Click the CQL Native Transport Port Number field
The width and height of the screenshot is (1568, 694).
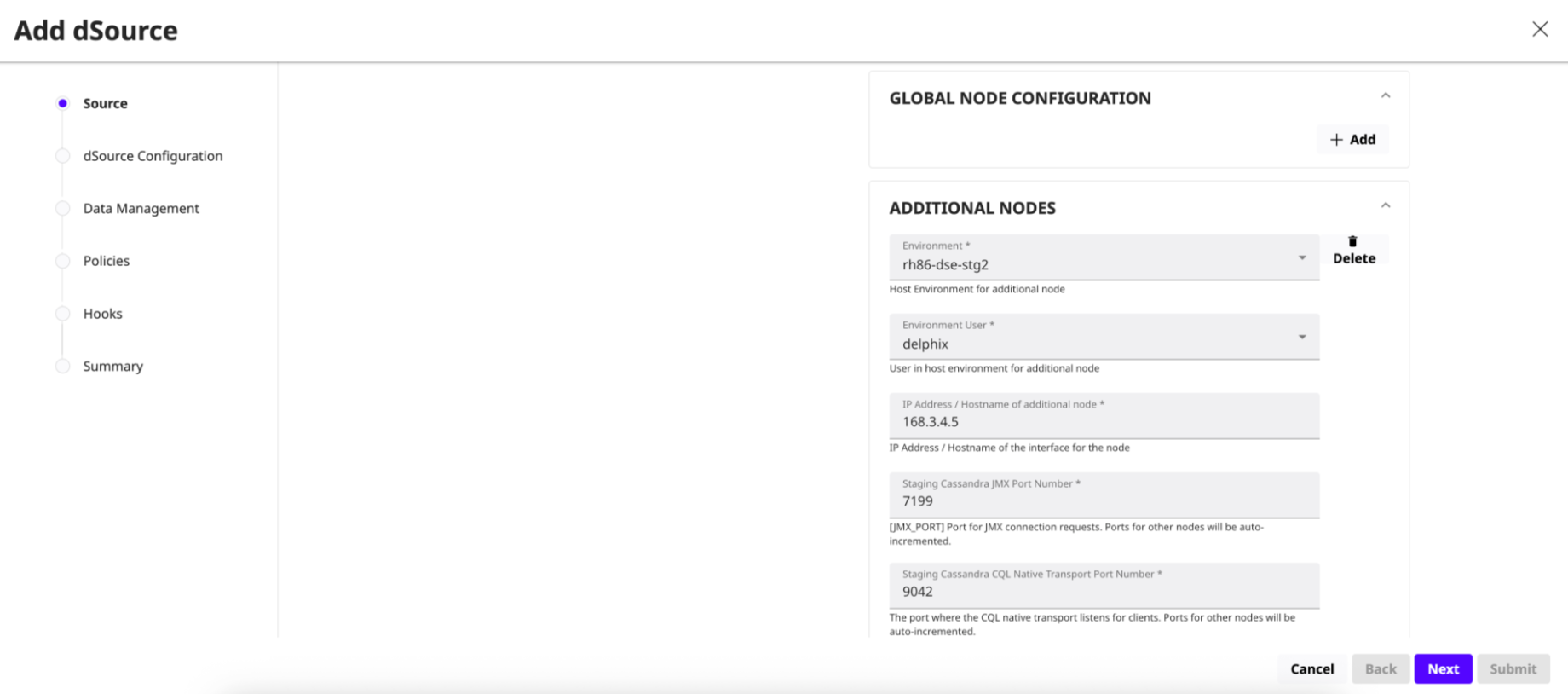coord(1103,591)
